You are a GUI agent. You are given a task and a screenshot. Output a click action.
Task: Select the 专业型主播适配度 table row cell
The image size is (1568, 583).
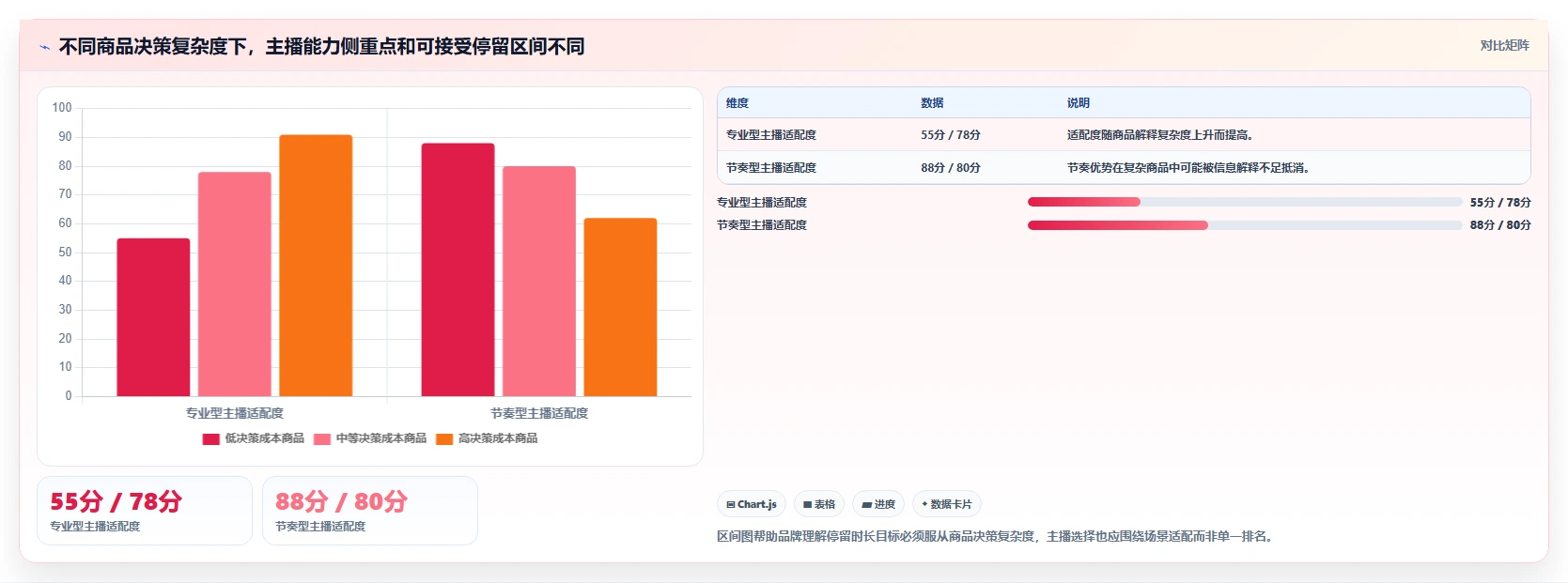tap(771, 135)
